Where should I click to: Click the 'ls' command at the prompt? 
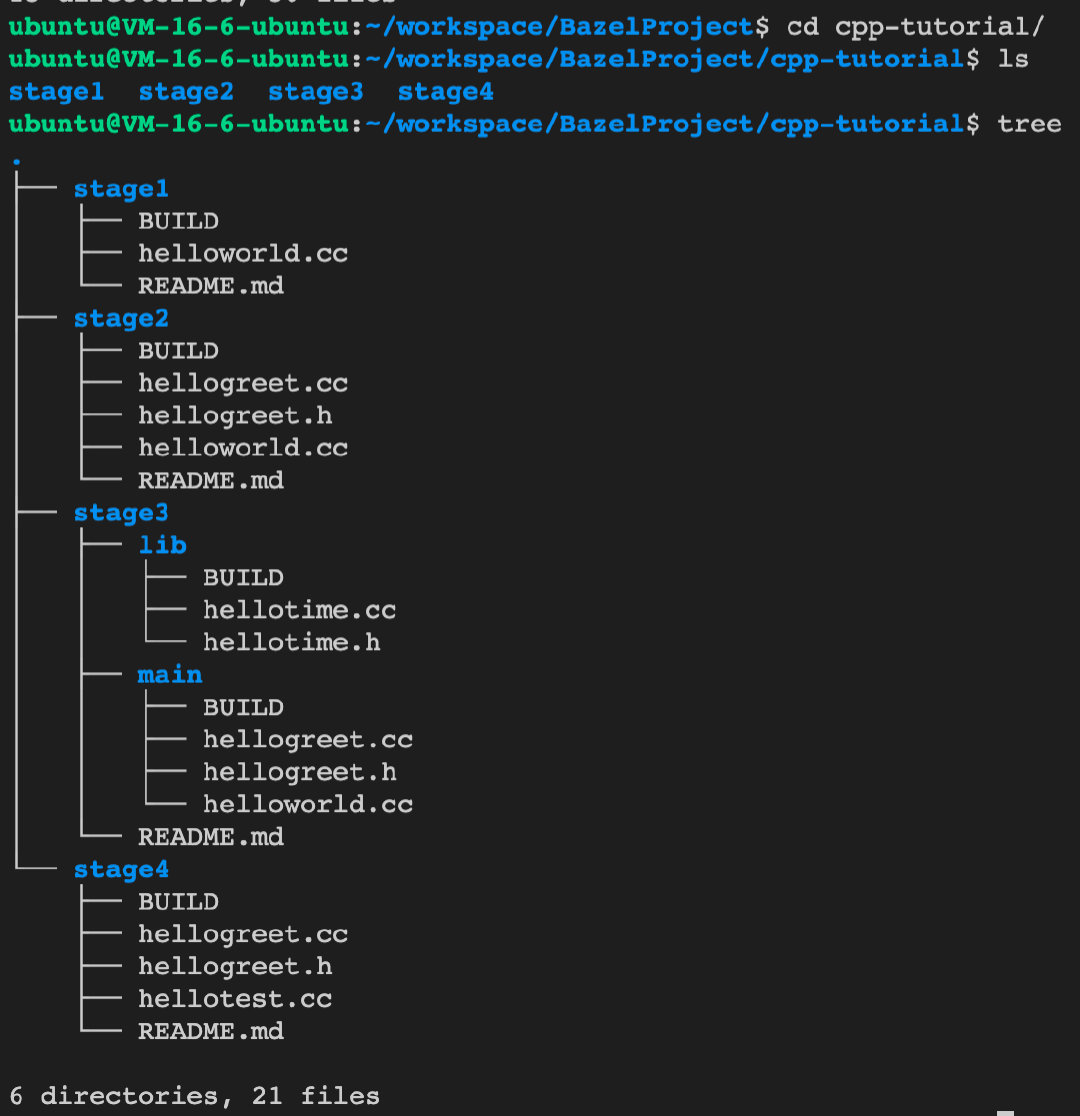click(1013, 59)
